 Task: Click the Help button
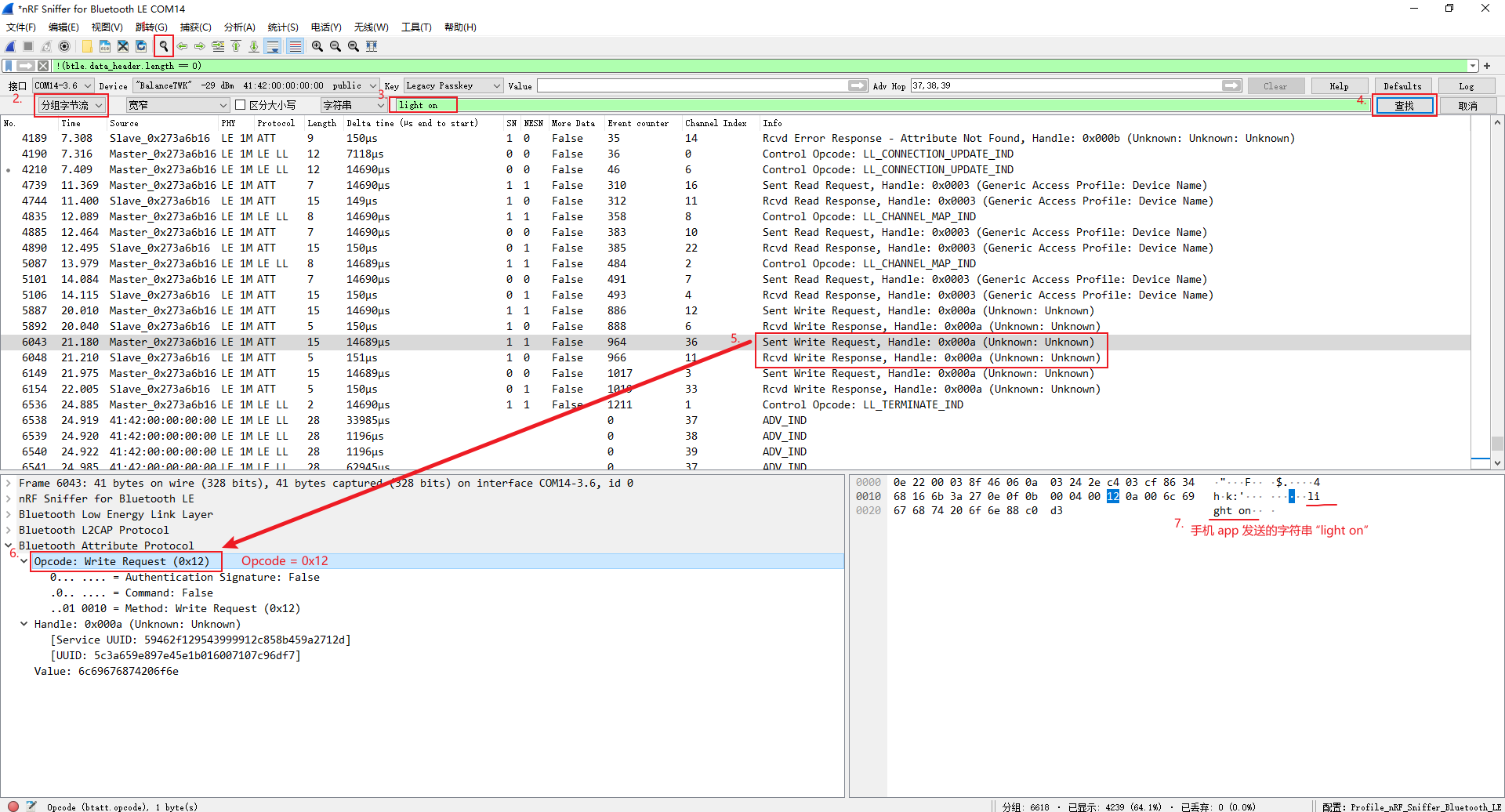[1339, 86]
